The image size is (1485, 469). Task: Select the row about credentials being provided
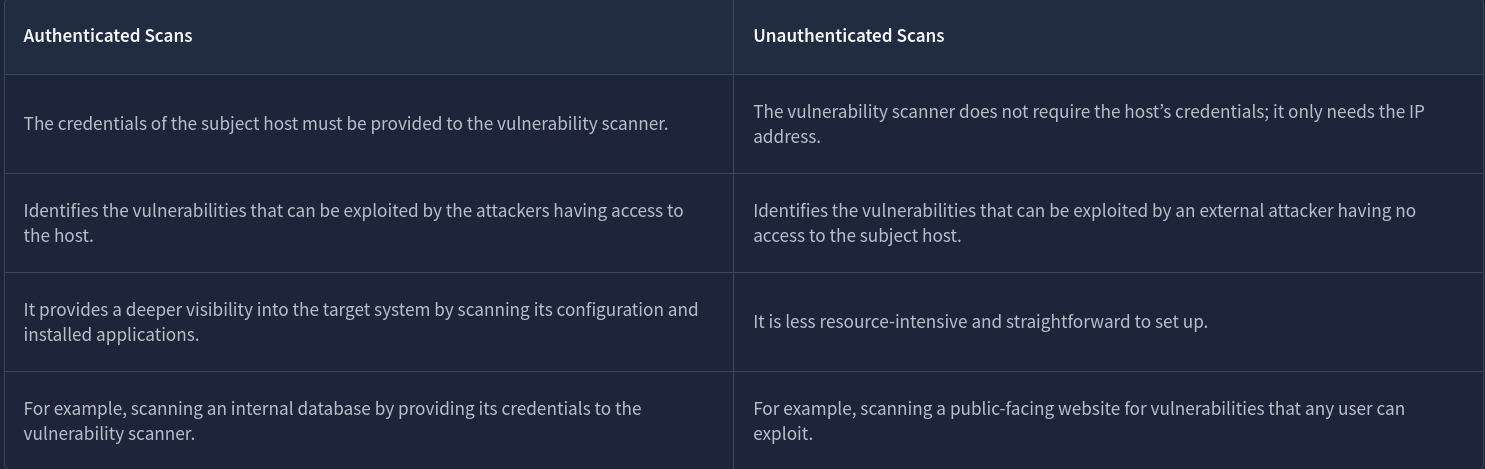(346, 124)
